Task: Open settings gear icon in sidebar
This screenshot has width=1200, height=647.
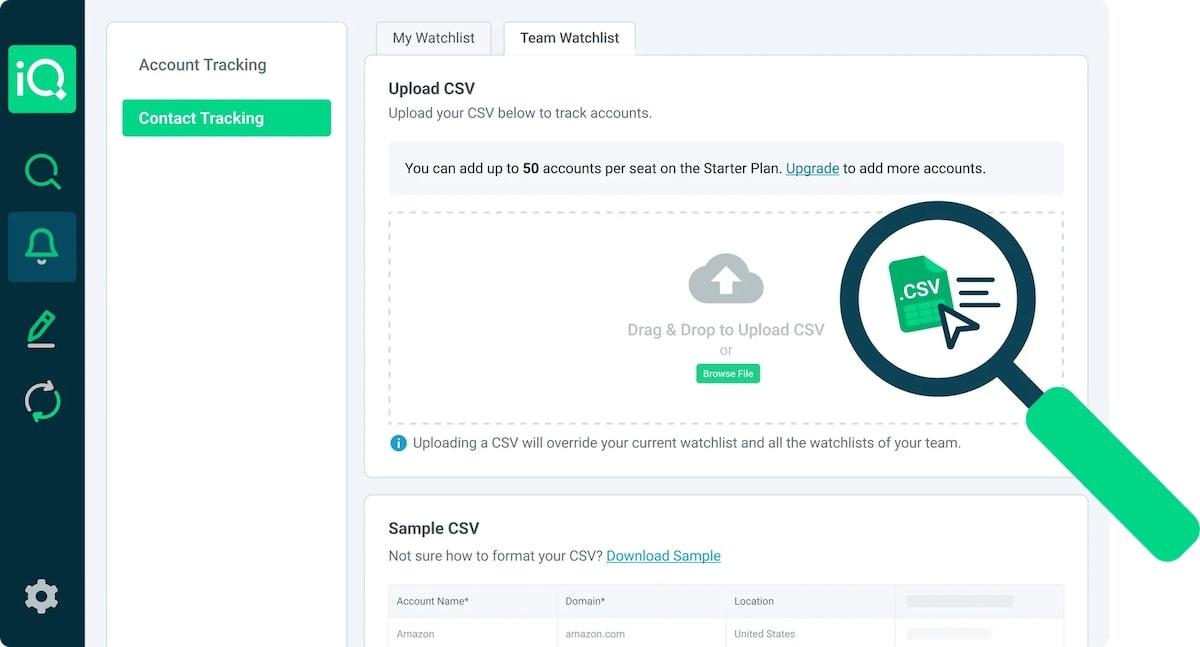Action: [41, 596]
